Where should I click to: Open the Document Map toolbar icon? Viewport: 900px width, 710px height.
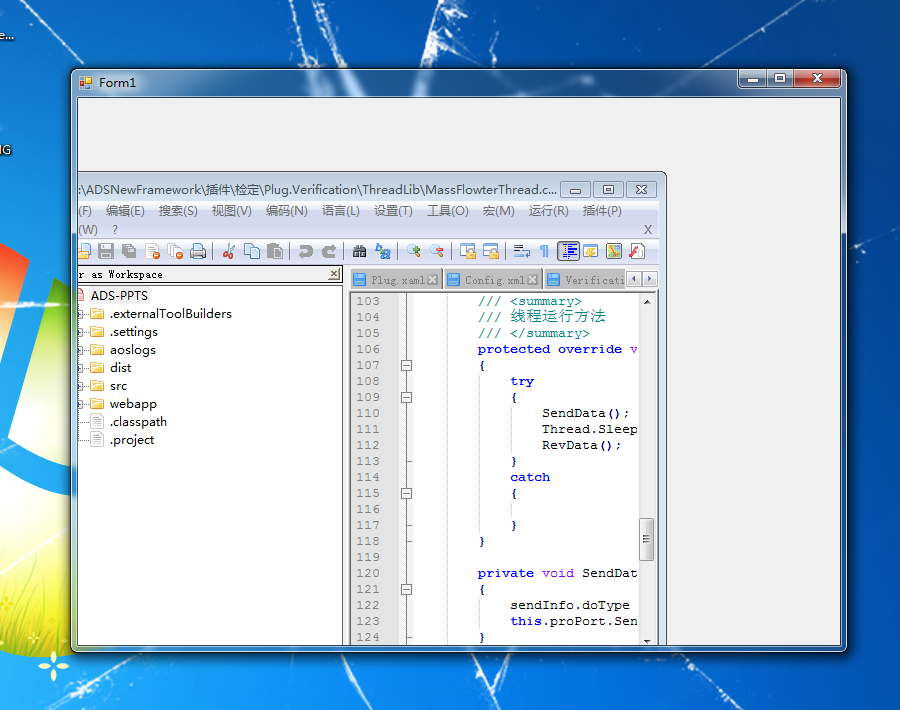[x=614, y=251]
